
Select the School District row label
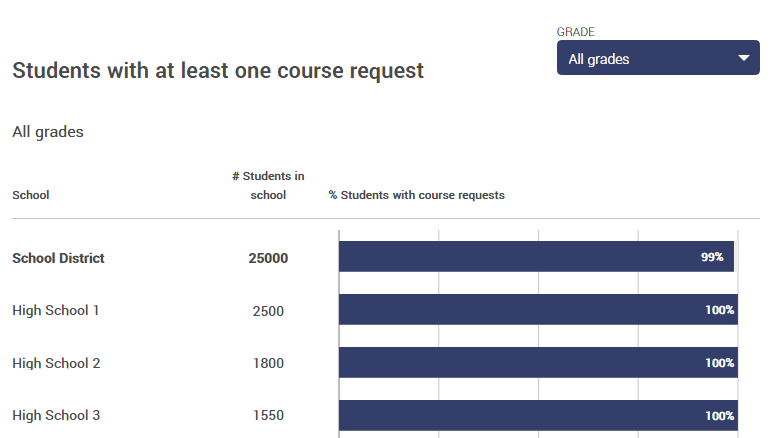click(58, 258)
